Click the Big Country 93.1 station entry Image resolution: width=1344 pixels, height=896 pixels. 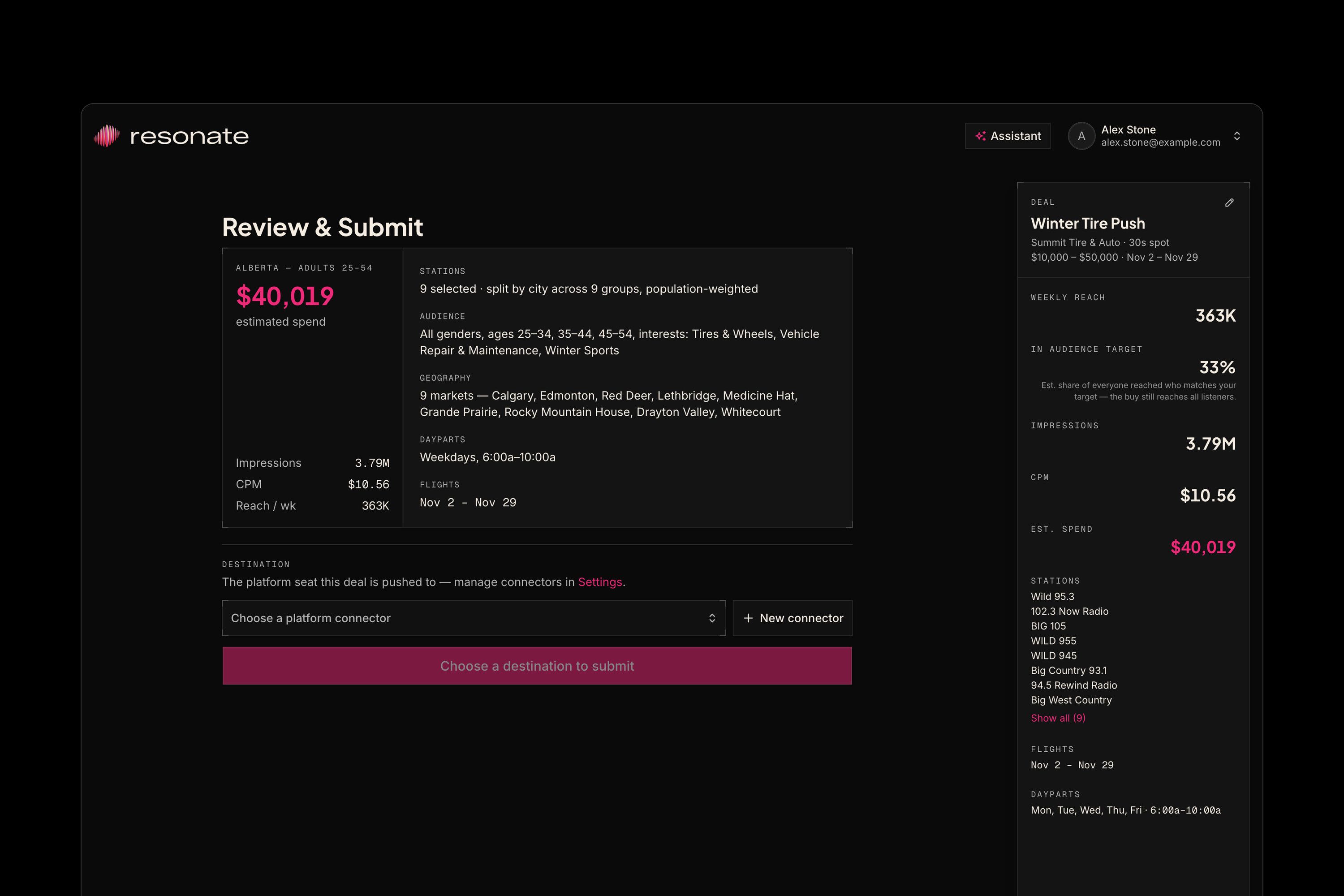click(x=1068, y=670)
